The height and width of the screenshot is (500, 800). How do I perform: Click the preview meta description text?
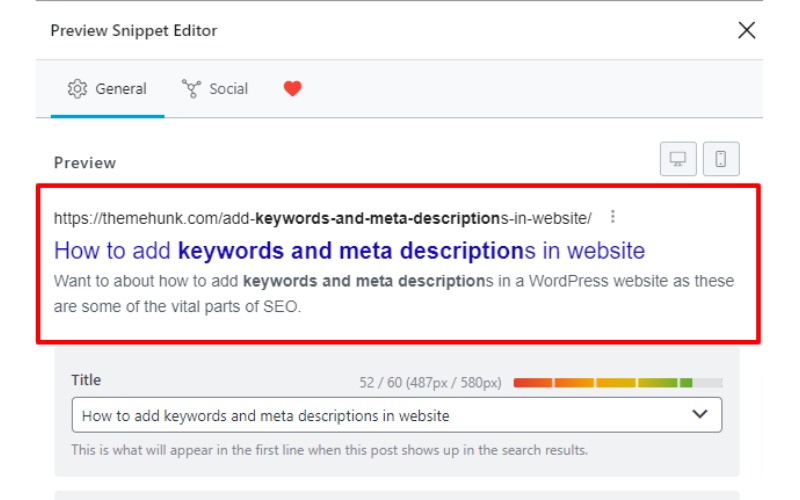click(393, 293)
